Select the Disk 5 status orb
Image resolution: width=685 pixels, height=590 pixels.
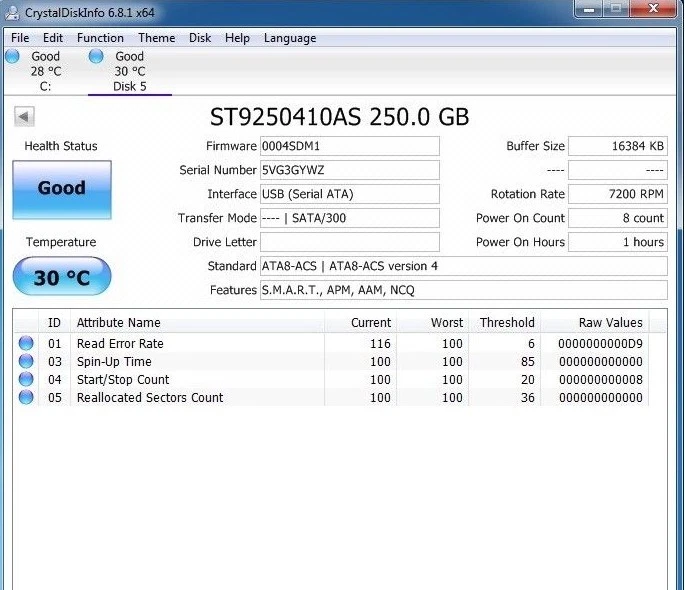[x=96, y=56]
